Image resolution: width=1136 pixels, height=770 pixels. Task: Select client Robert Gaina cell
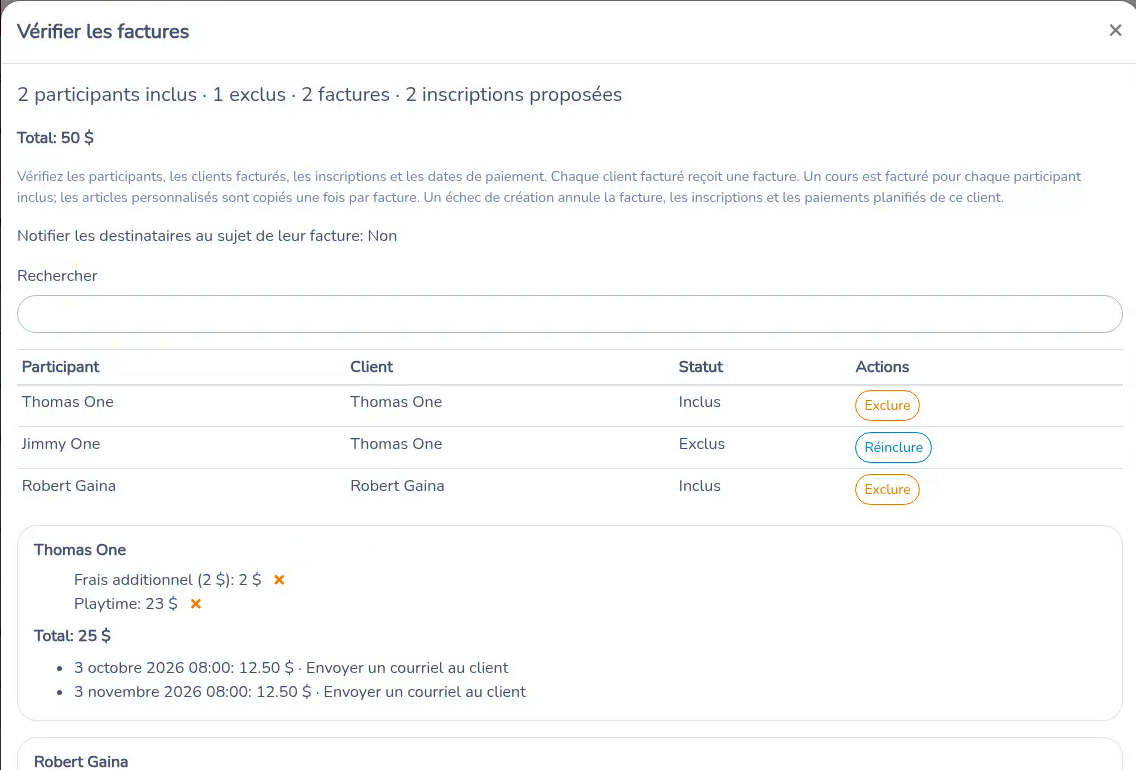coord(397,485)
